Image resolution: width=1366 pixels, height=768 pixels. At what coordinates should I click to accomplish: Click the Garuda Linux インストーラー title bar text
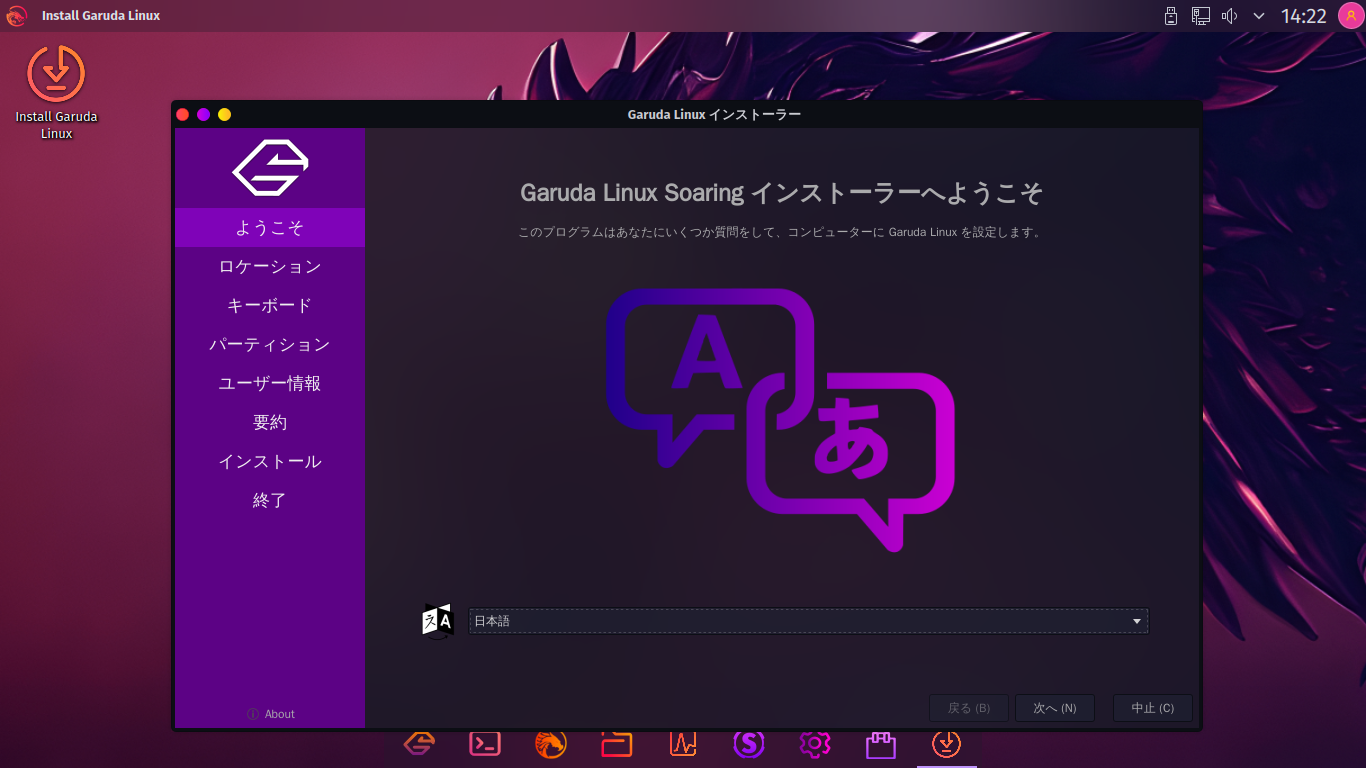coord(714,114)
